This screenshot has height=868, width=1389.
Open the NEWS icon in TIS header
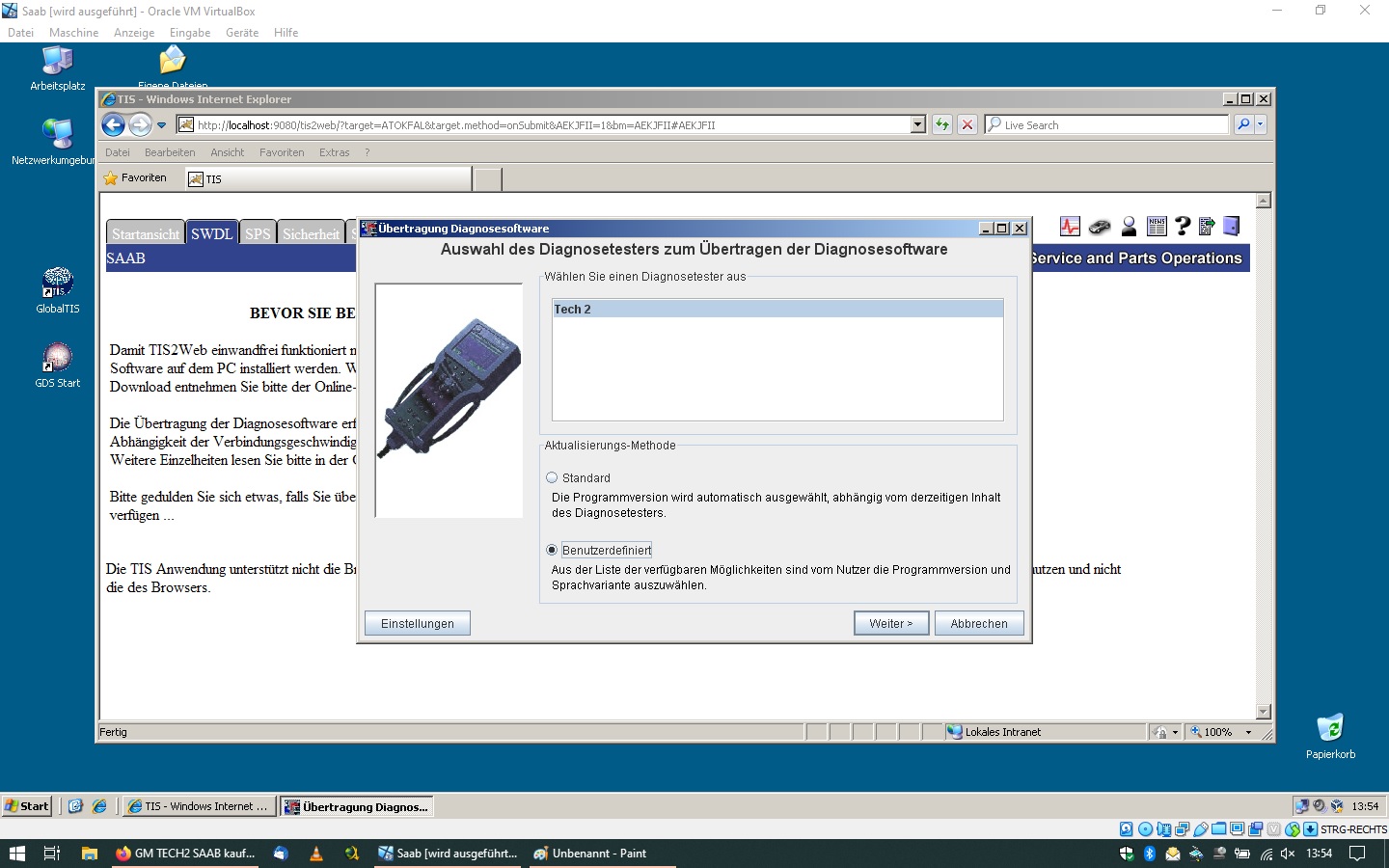tap(1157, 227)
